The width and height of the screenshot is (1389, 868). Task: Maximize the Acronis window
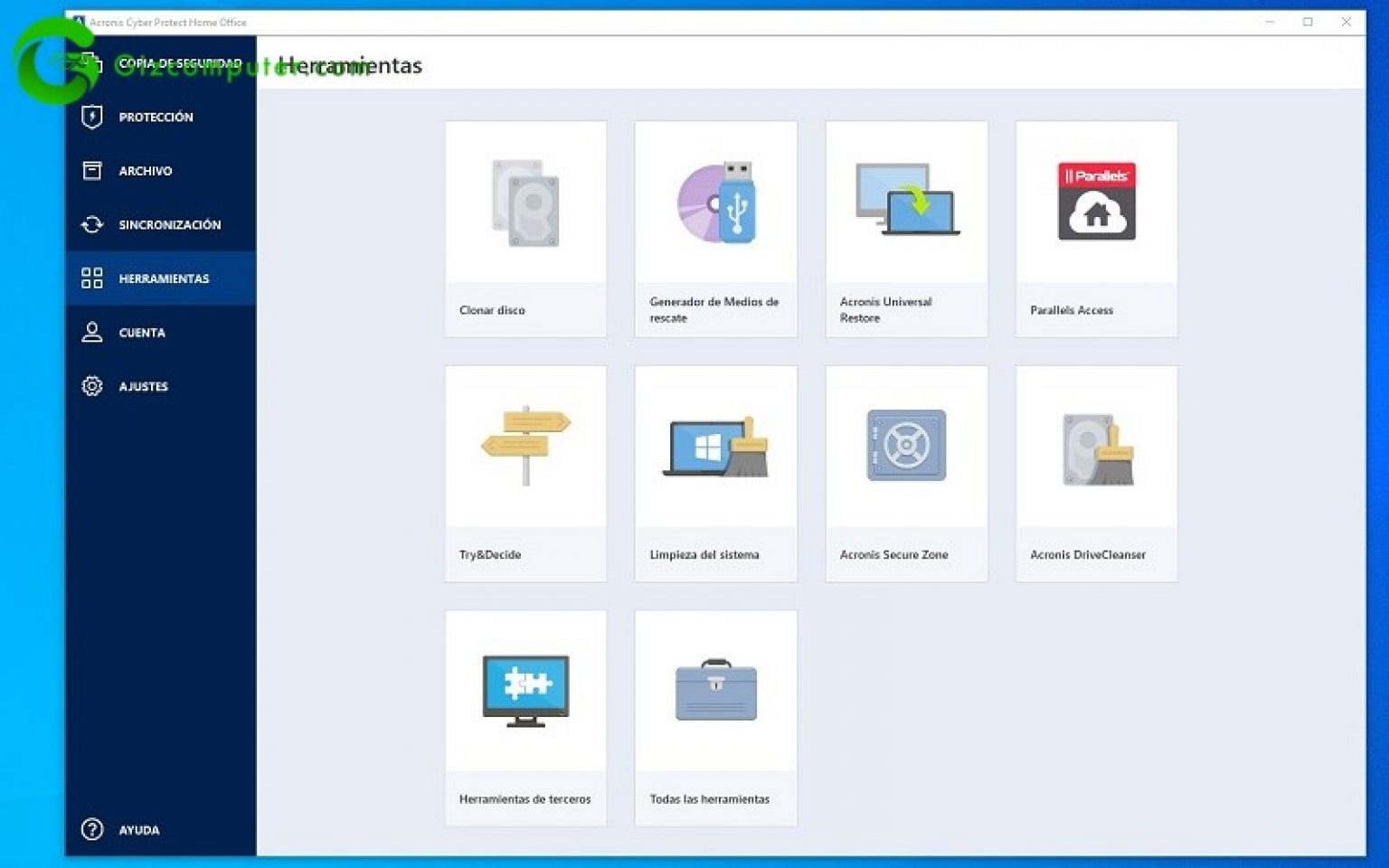tap(1308, 22)
